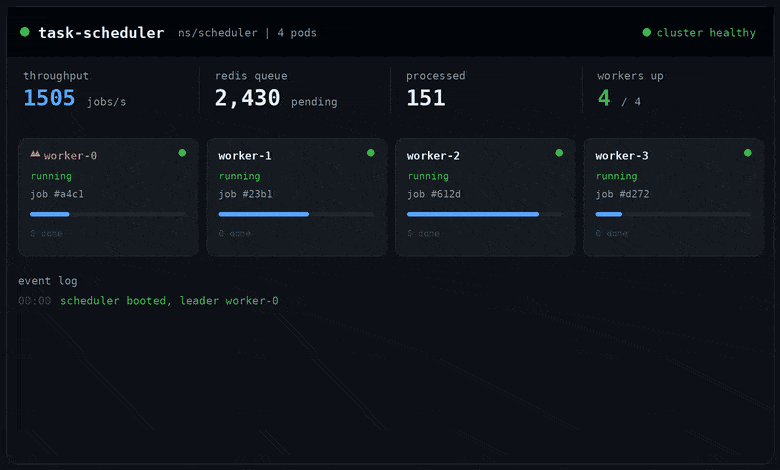Screen dimensions: 780x470
Task: Click the workers up label
Action: click(x=630, y=76)
